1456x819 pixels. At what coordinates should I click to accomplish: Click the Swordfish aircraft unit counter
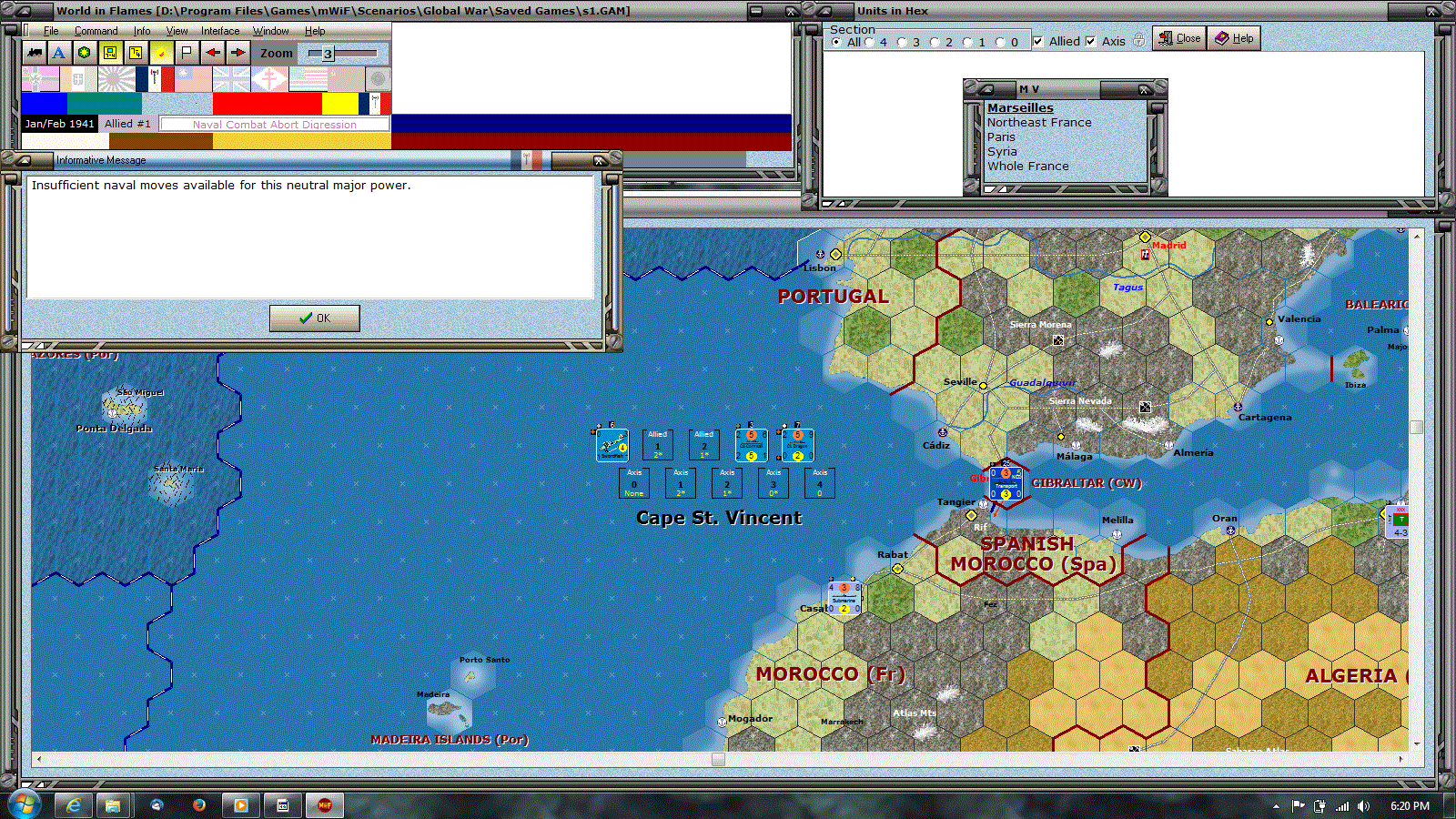(x=612, y=445)
